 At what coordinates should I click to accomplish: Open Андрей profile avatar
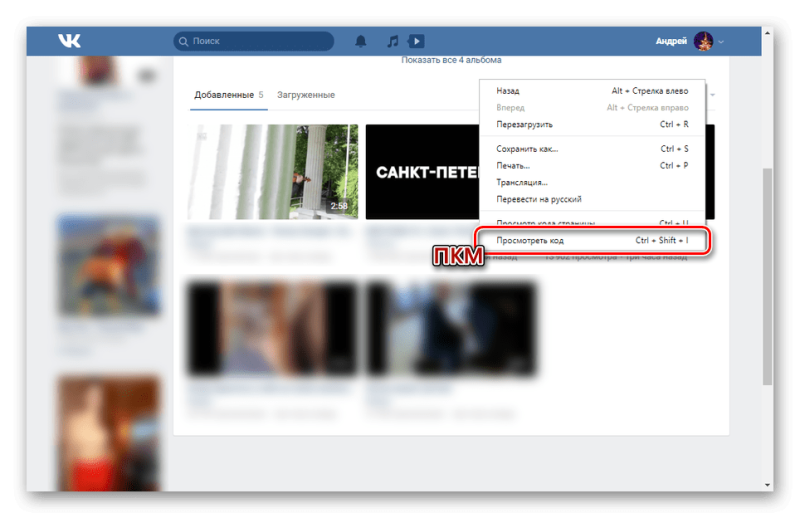click(703, 41)
